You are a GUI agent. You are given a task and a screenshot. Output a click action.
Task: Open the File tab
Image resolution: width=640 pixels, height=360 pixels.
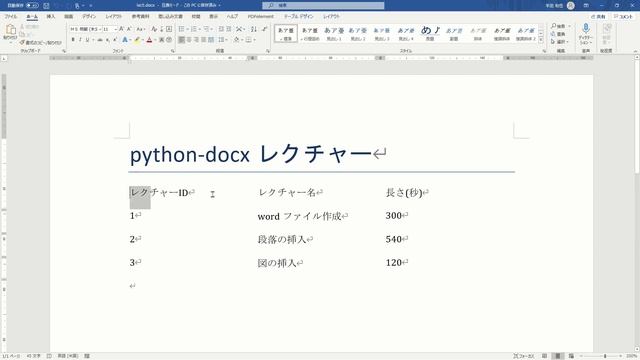click(x=11, y=16)
